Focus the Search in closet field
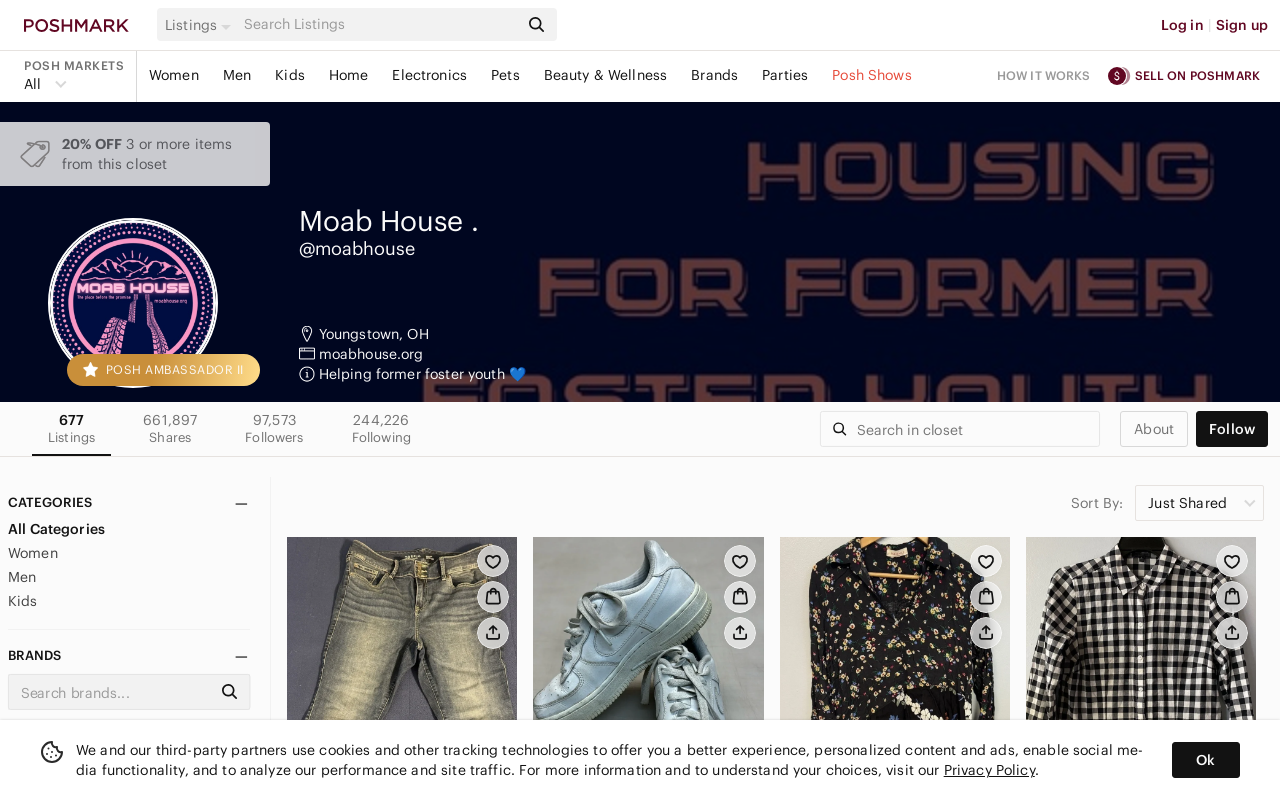Viewport: 1280px width, 800px height. [x=960, y=429]
